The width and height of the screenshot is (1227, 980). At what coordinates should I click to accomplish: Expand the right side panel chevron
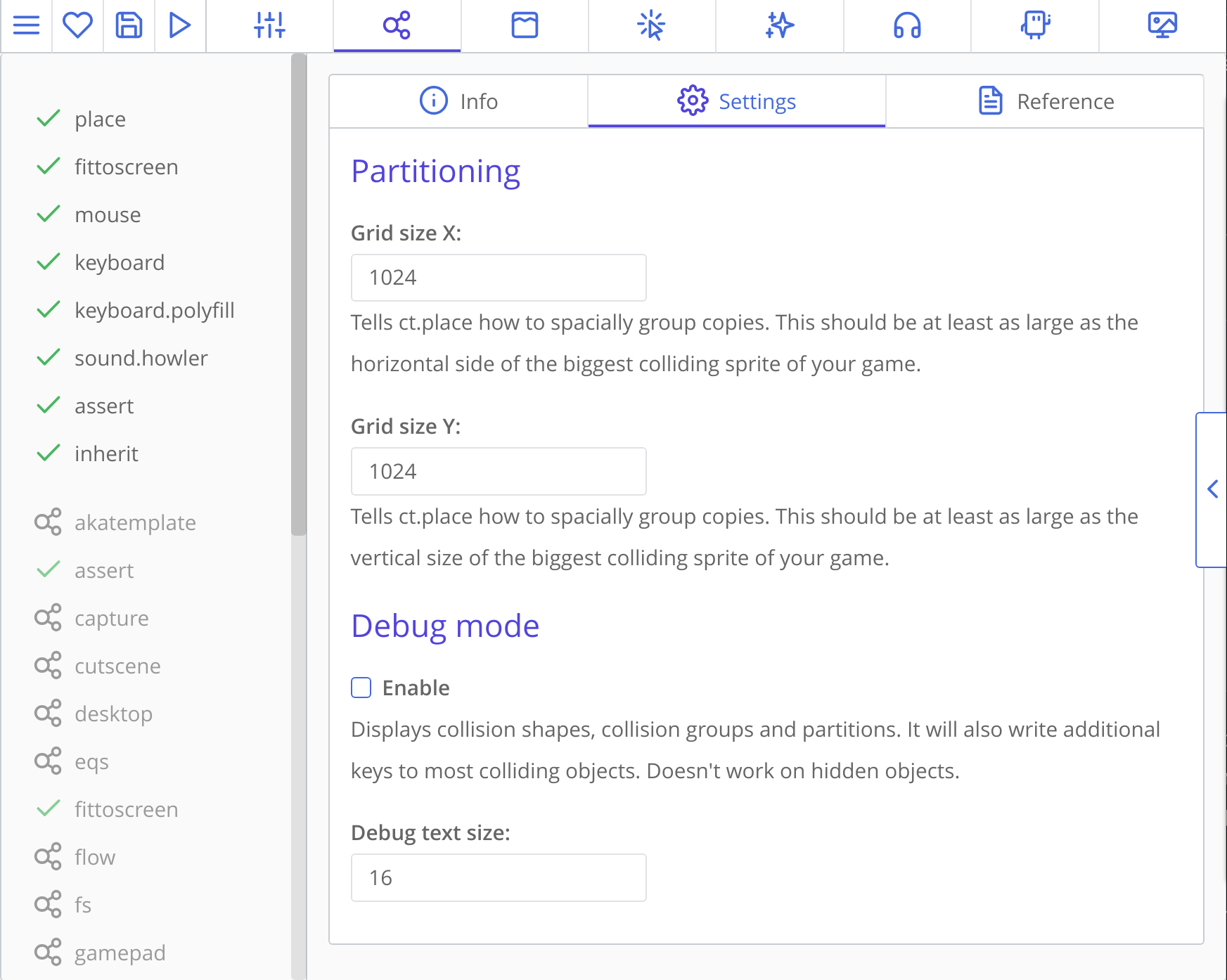[x=1212, y=489]
